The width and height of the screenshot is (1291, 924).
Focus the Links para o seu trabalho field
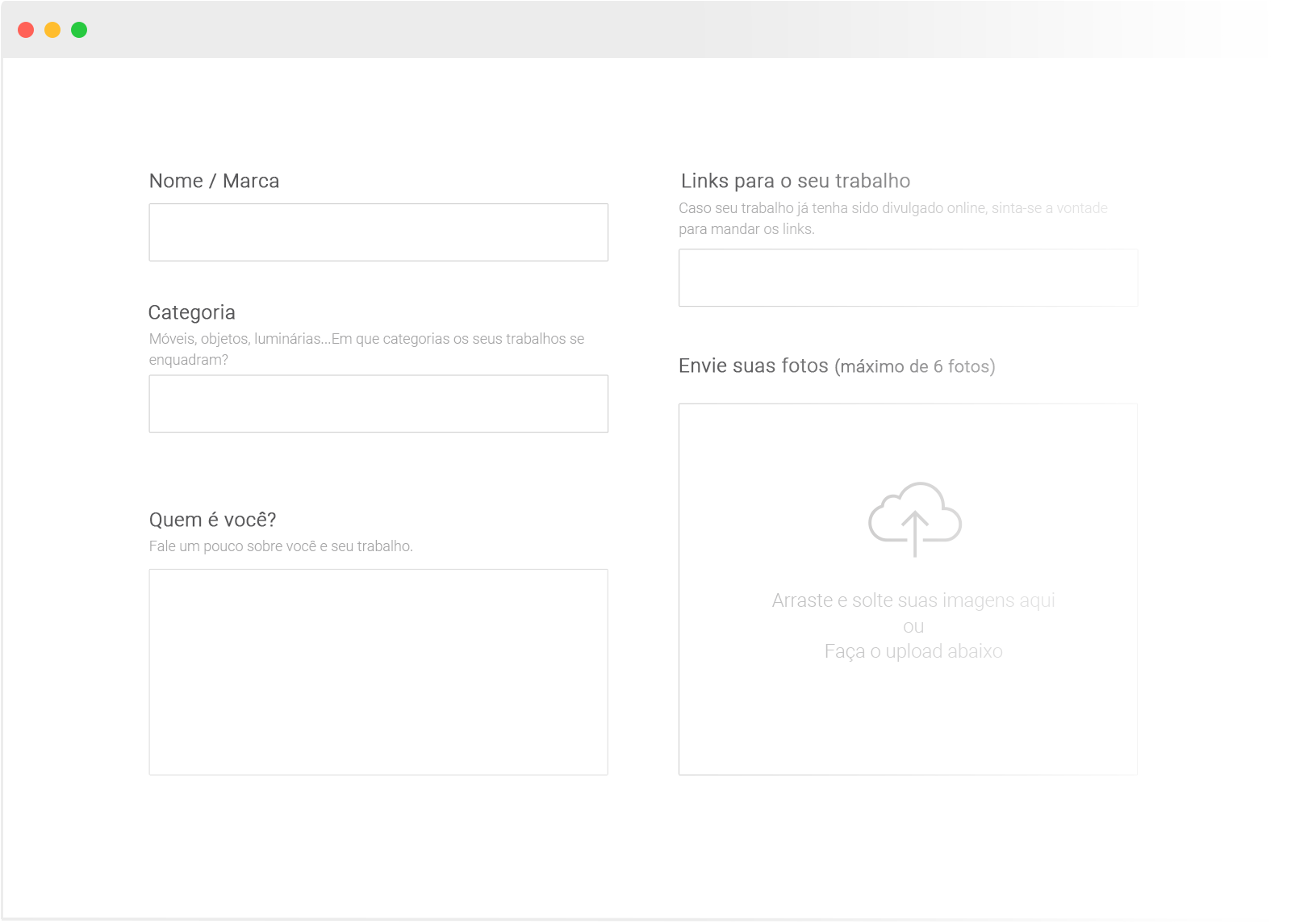(x=908, y=278)
